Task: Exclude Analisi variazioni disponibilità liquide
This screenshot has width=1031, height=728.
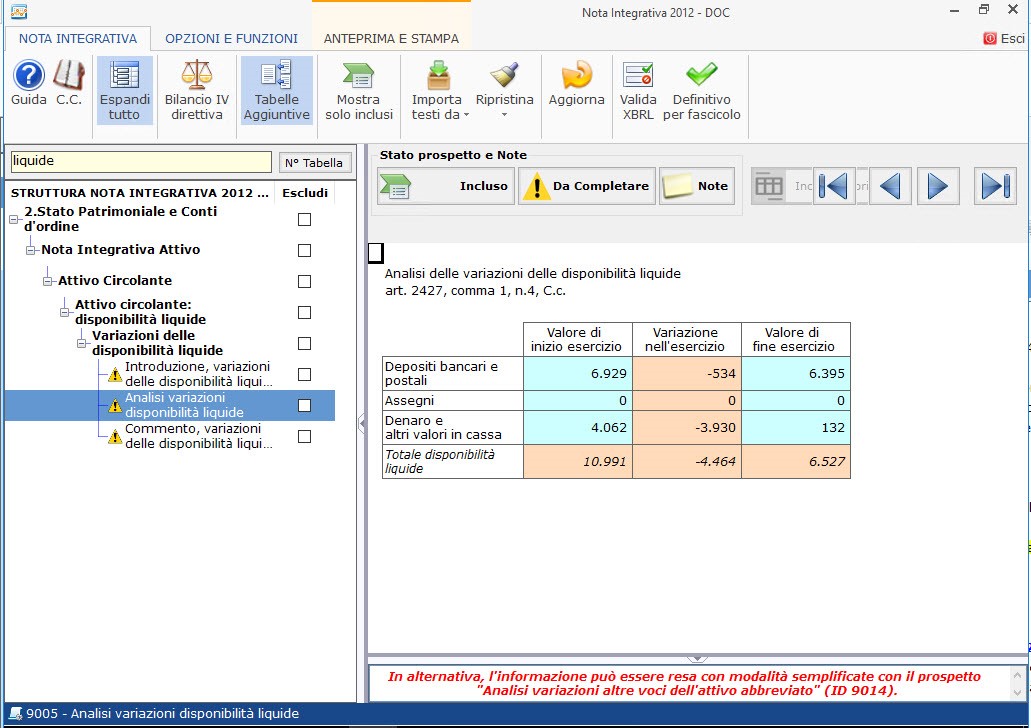Action: (x=304, y=405)
